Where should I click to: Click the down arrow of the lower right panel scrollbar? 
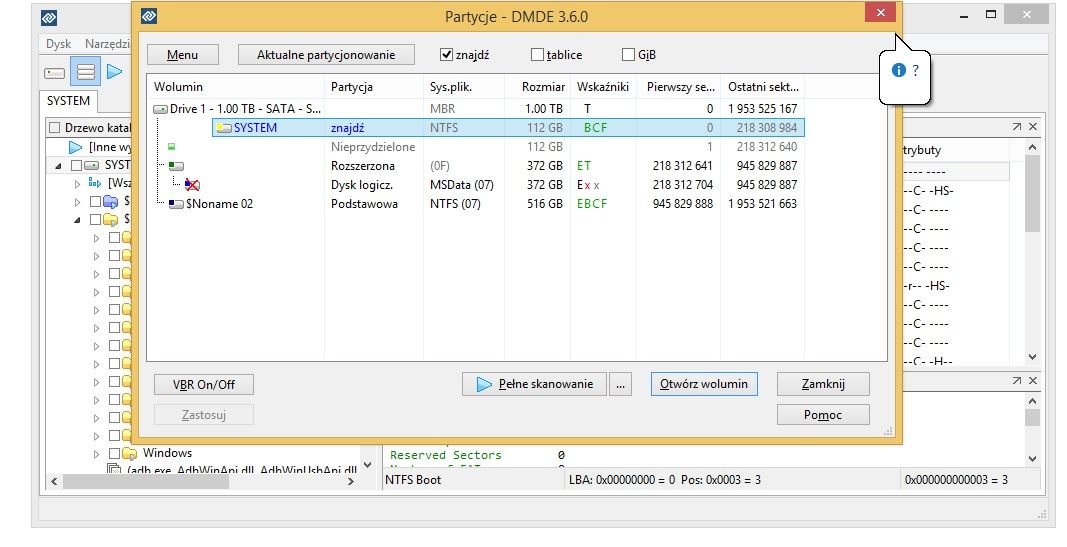(x=1032, y=459)
